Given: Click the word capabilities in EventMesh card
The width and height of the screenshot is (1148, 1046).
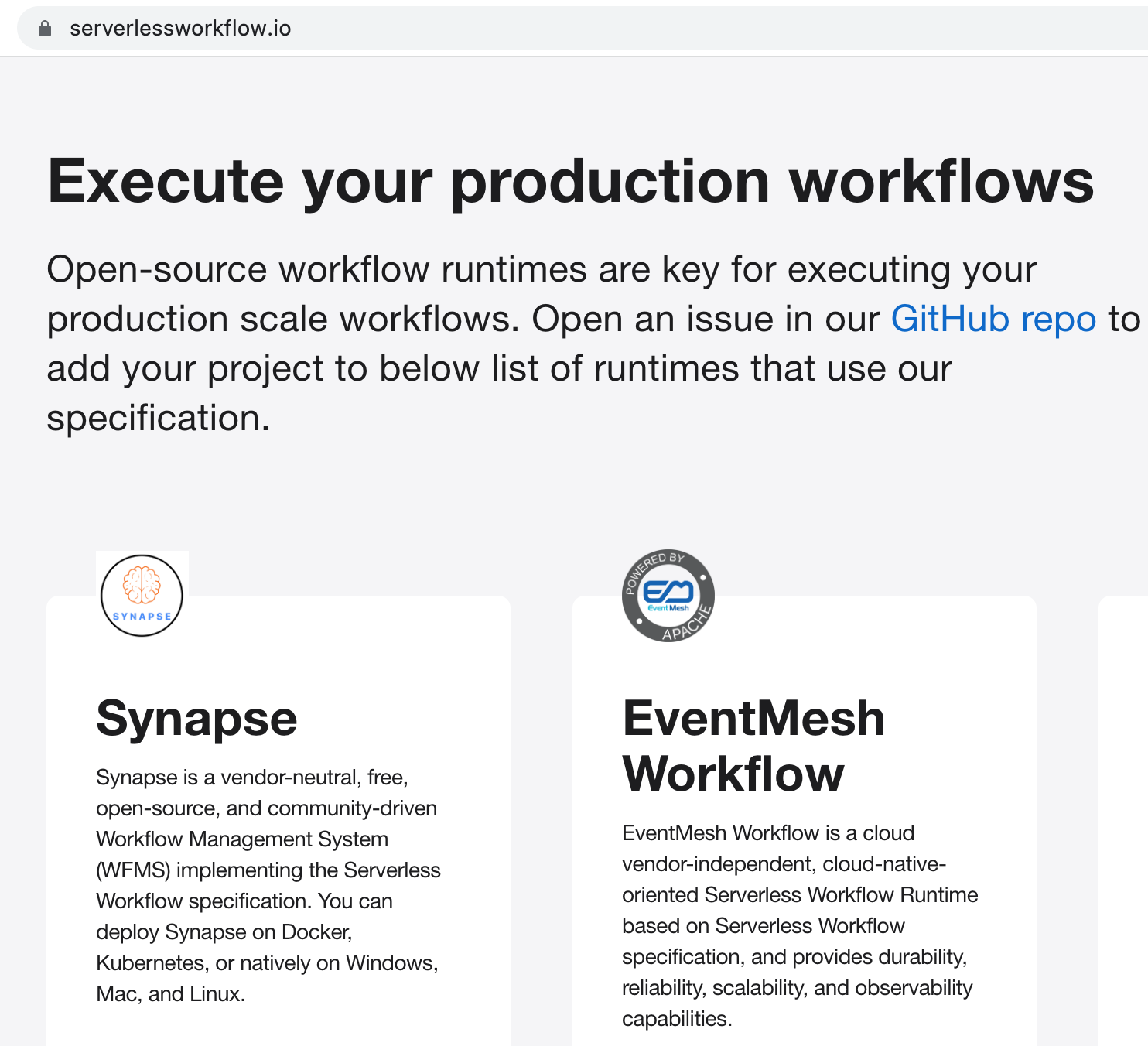Looking at the screenshot, I should click(x=676, y=1018).
